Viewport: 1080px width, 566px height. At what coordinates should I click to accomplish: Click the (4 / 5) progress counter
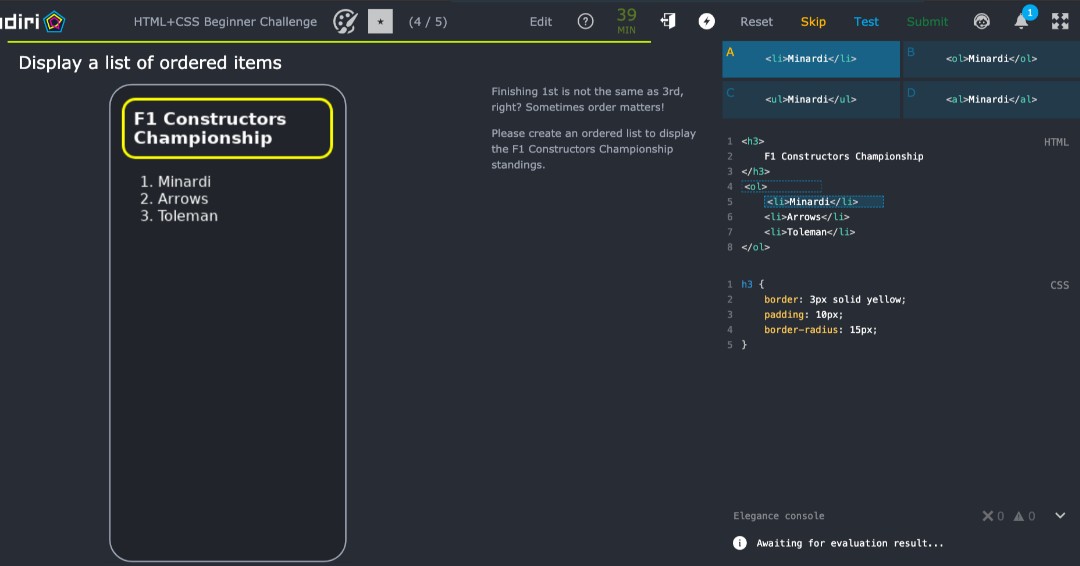click(428, 21)
